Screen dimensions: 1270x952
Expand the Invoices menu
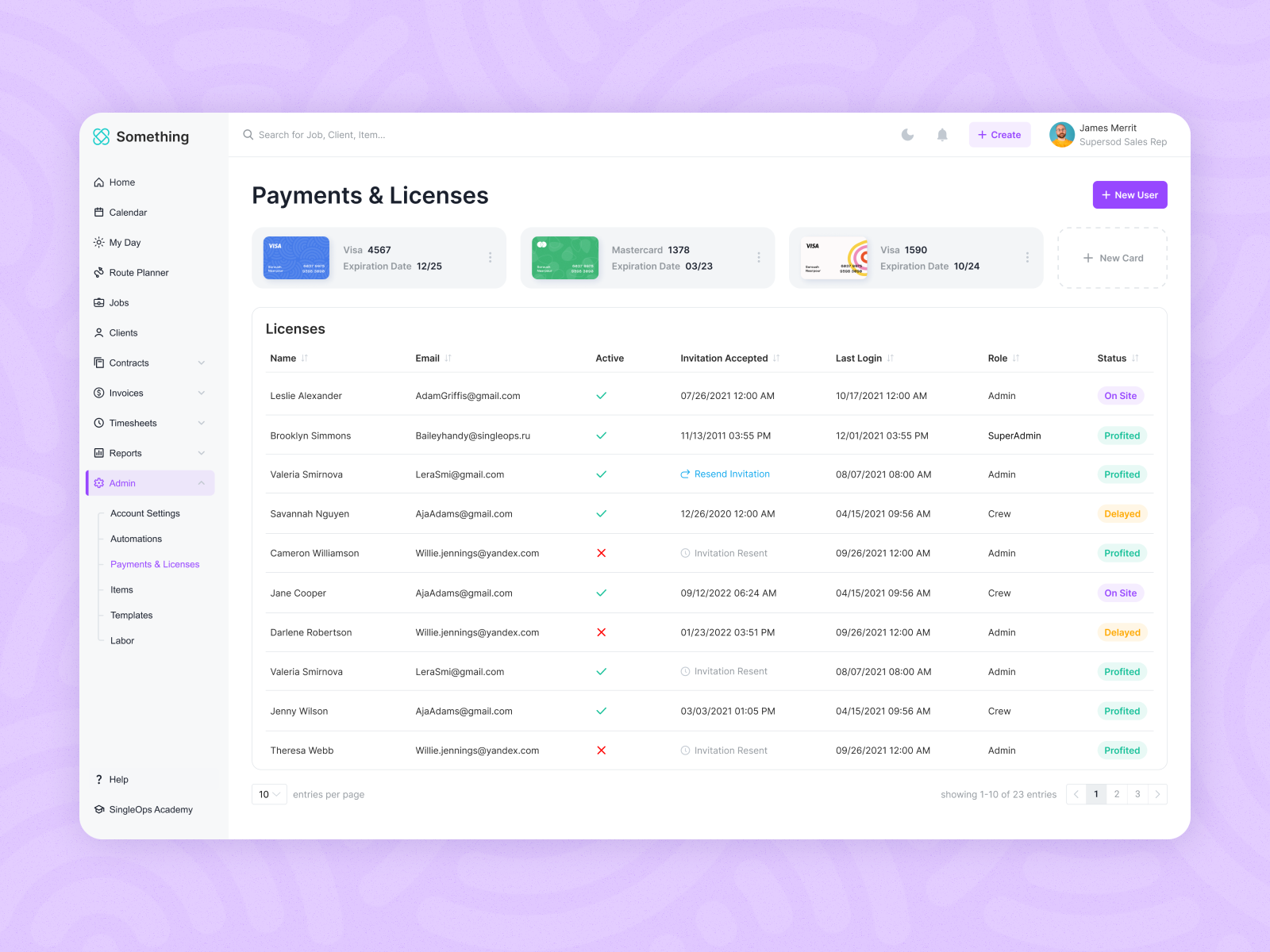pos(202,393)
